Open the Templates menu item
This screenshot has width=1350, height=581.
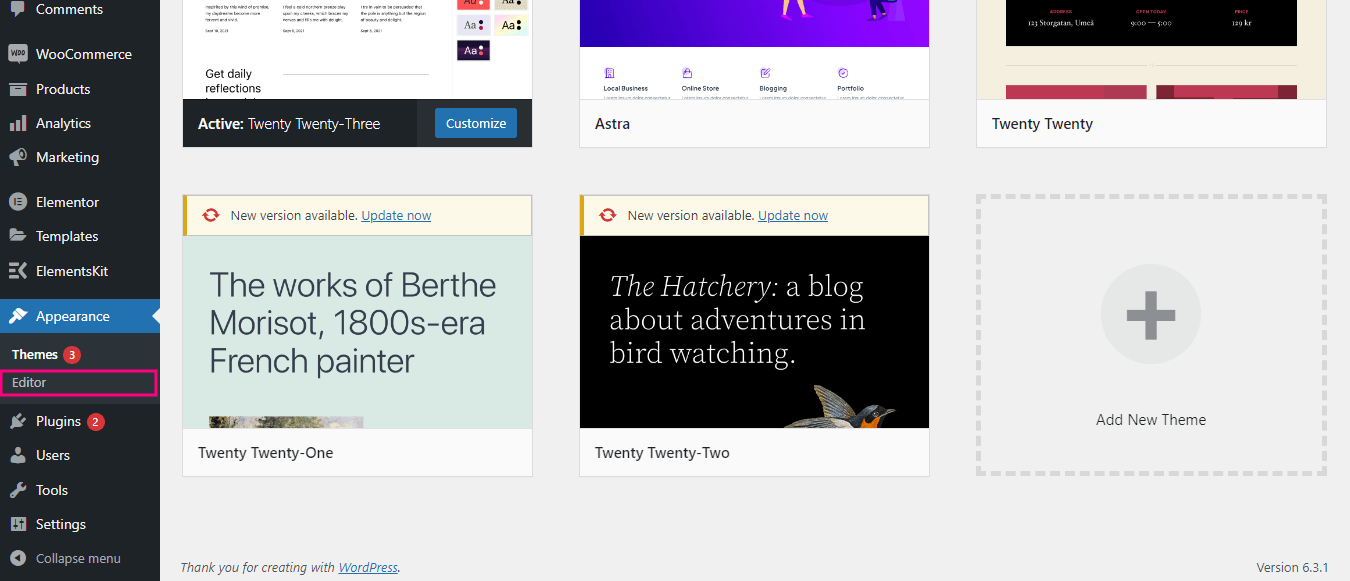(x=80, y=236)
